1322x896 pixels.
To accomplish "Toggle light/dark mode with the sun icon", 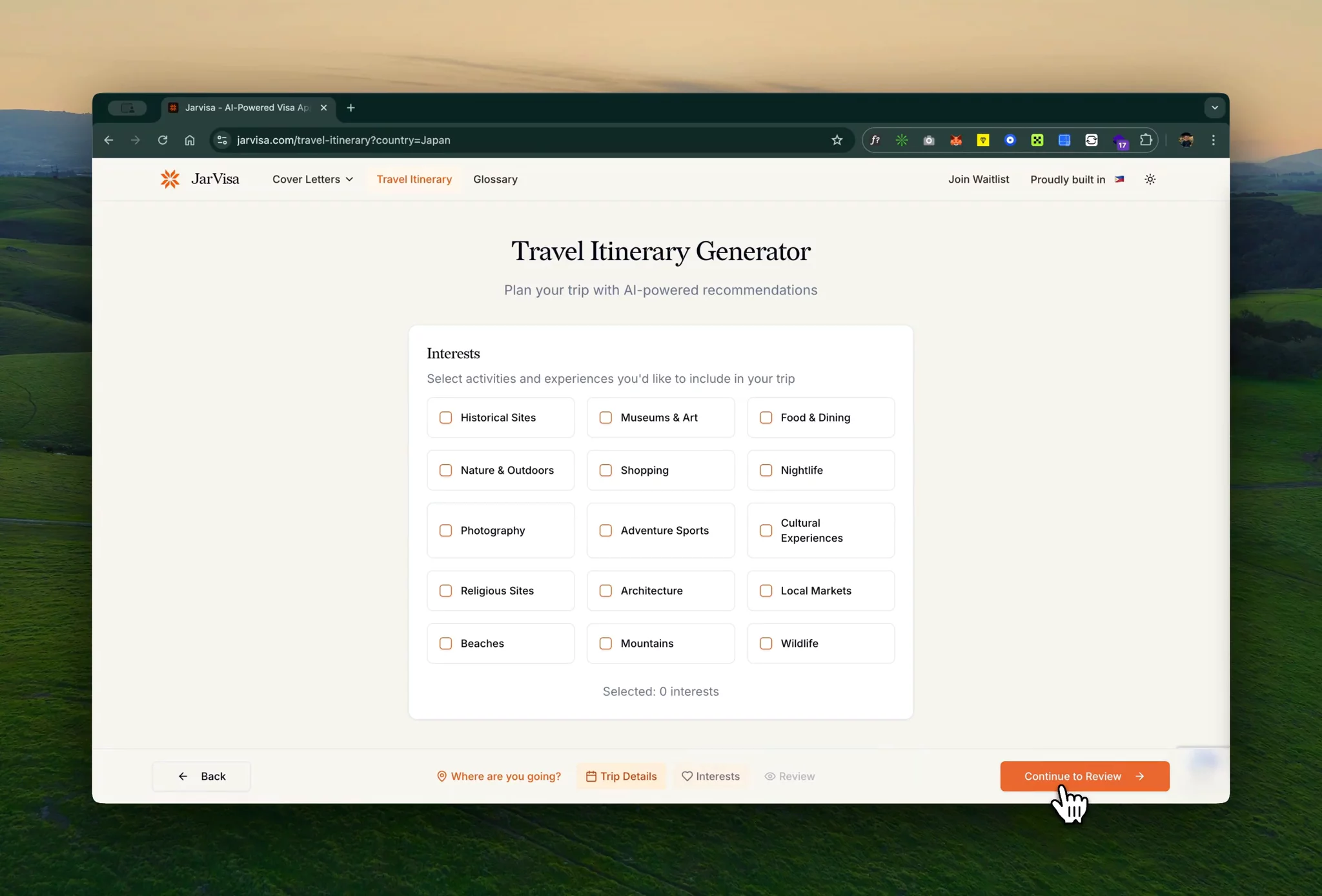I will [1150, 179].
